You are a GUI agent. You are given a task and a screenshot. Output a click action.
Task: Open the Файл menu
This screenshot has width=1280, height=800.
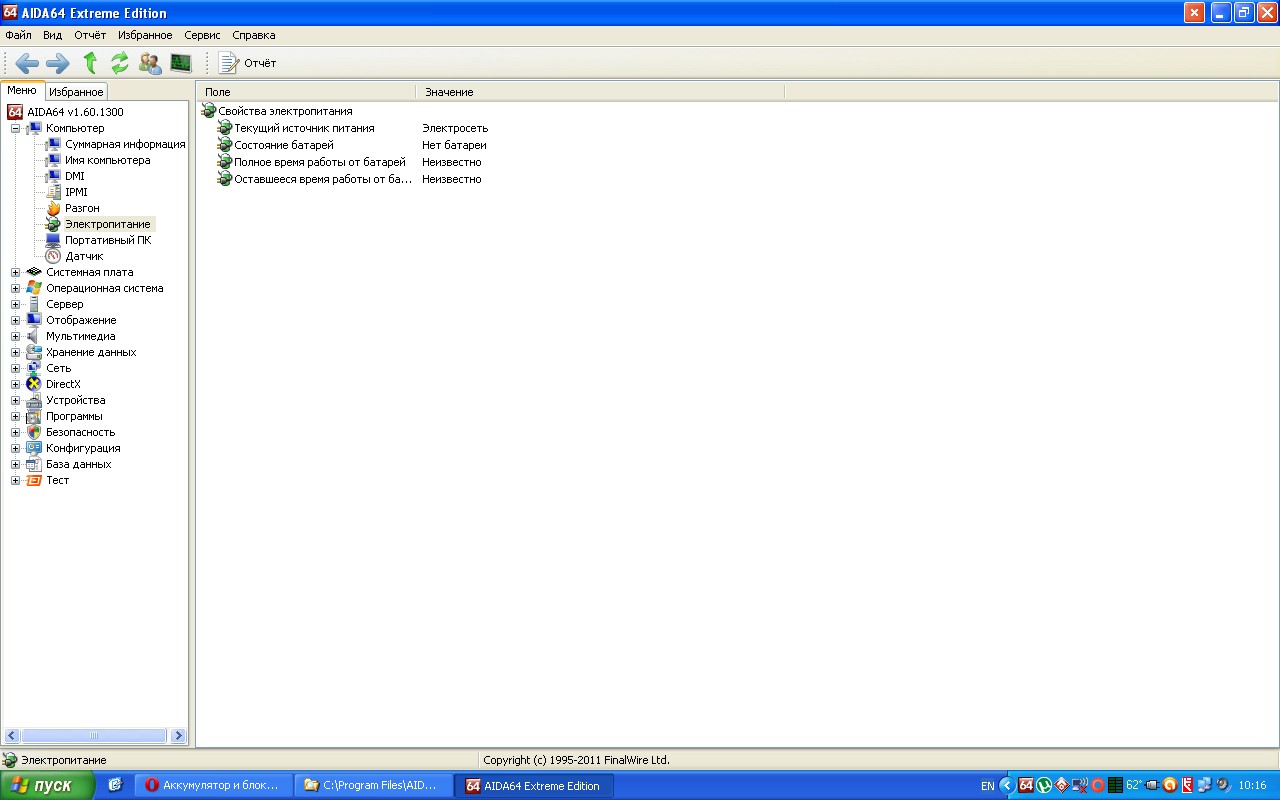(19, 35)
